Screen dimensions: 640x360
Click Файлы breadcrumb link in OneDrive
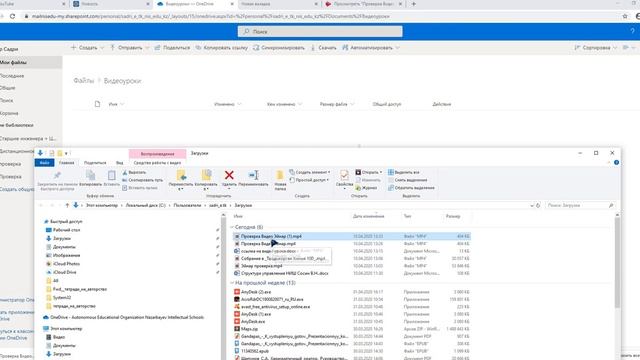[84, 81]
